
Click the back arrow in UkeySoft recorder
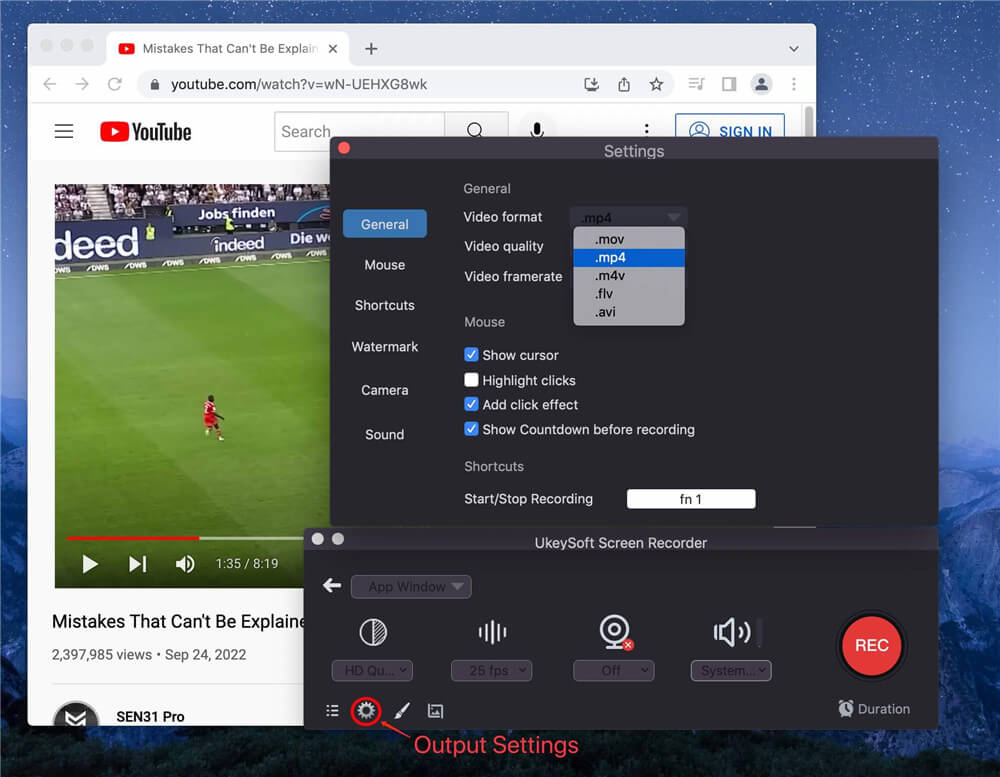[x=332, y=585]
